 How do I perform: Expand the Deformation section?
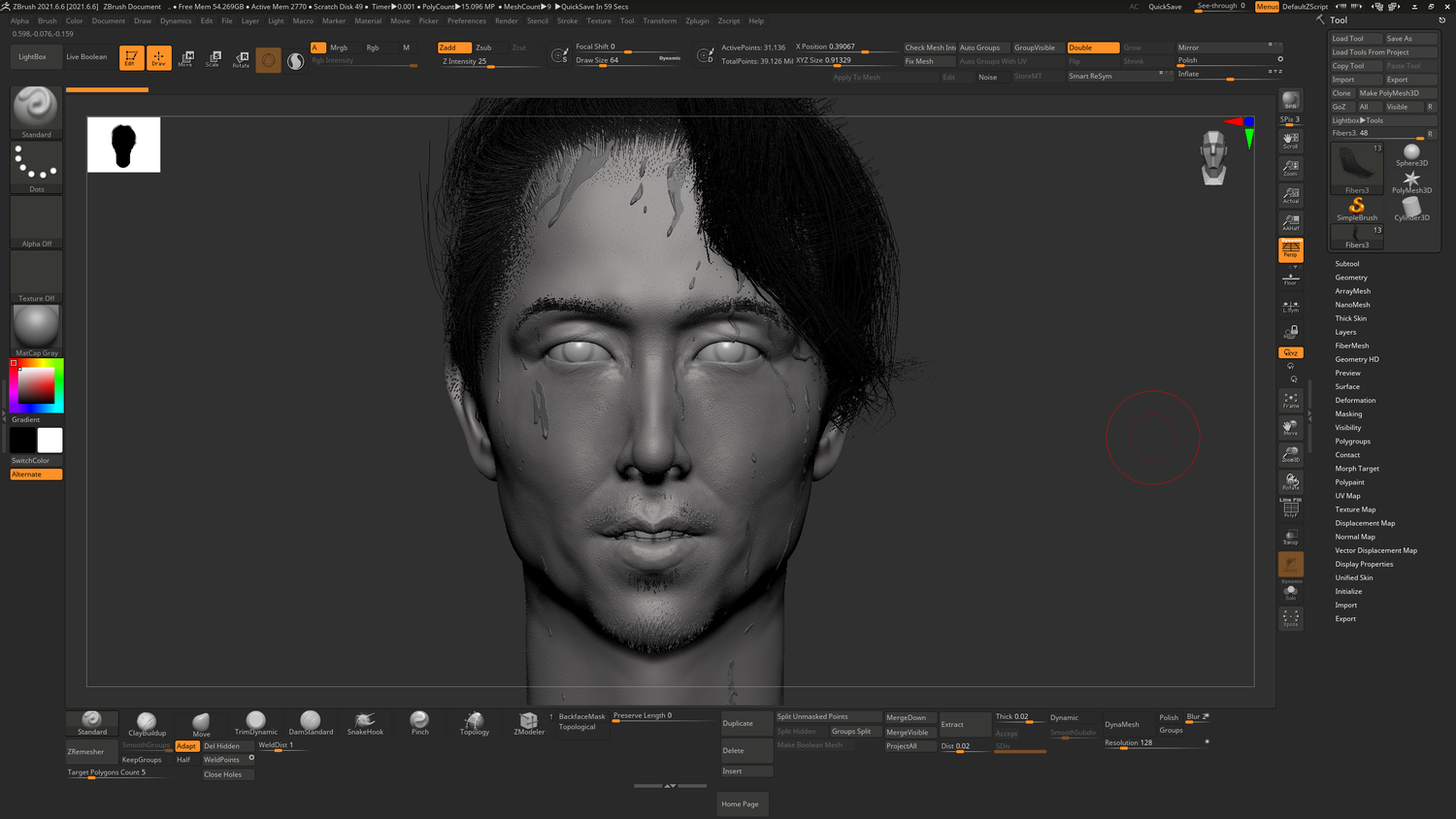[1355, 400]
